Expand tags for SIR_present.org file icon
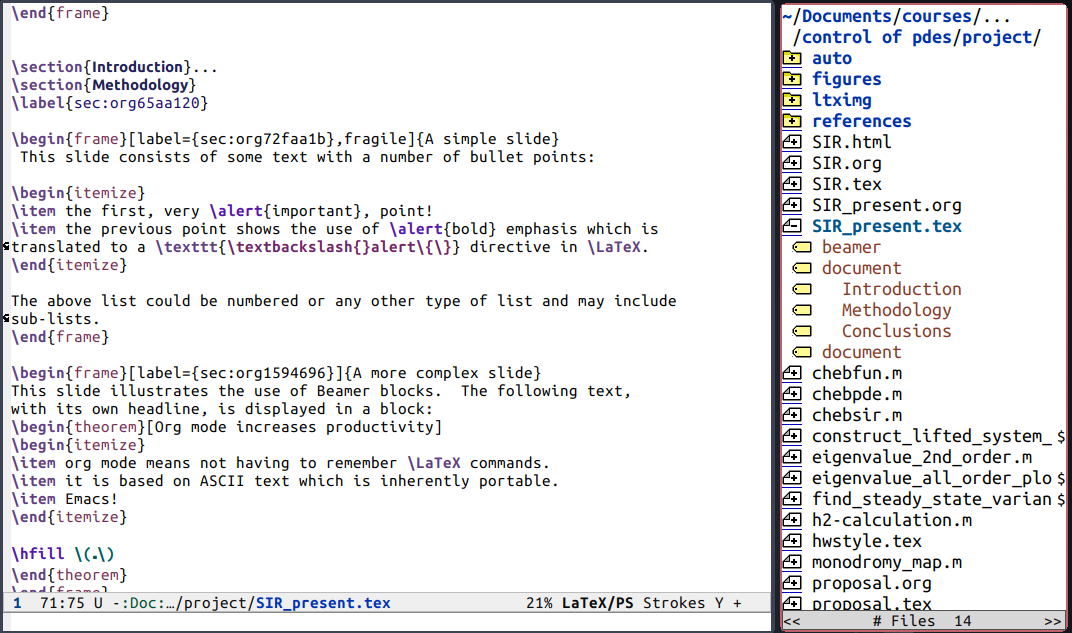The image size is (1072, 633). coord(792,205)
